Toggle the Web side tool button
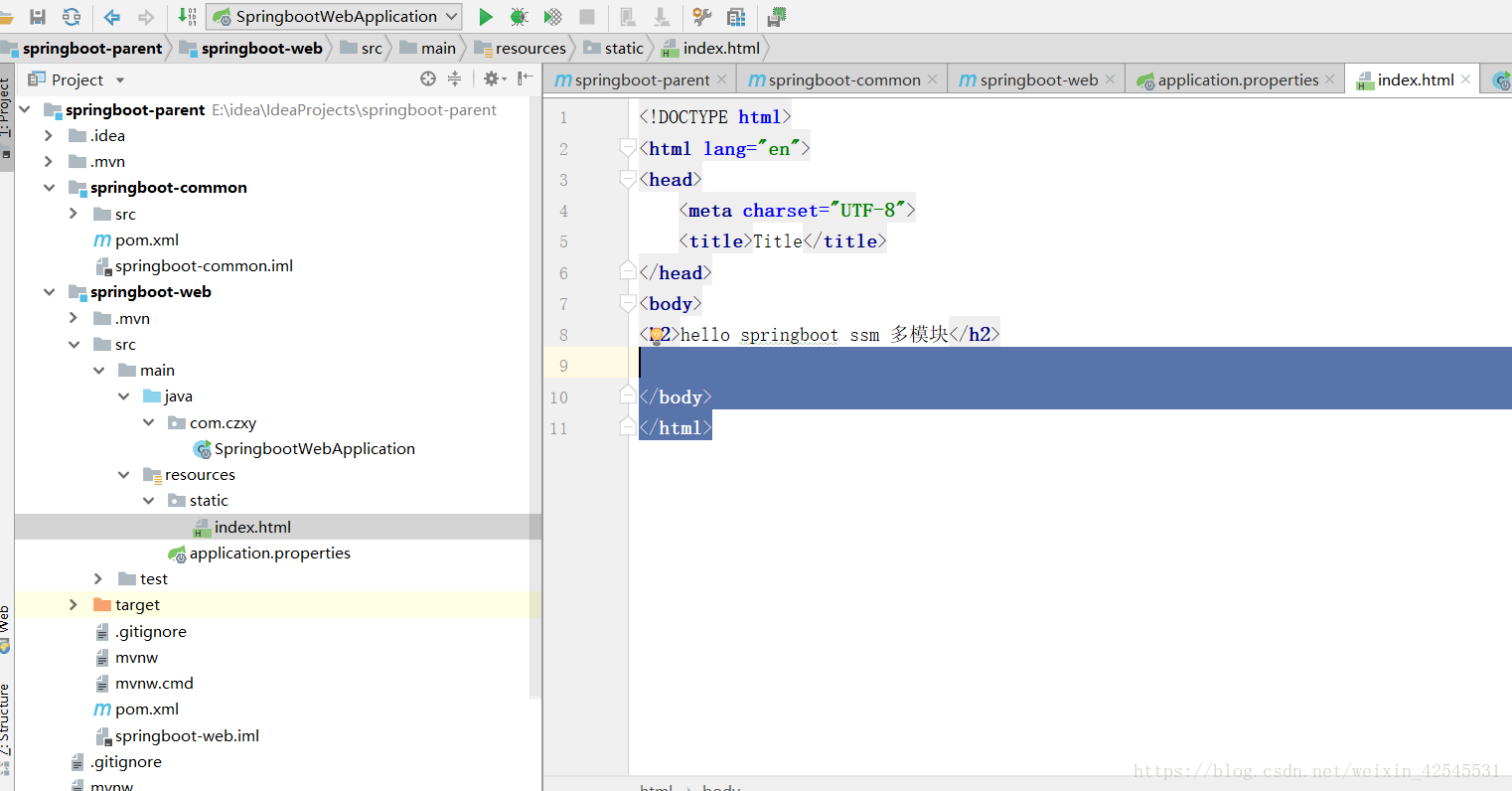This screenshot has width=1512, height=791. coord(6,628)
